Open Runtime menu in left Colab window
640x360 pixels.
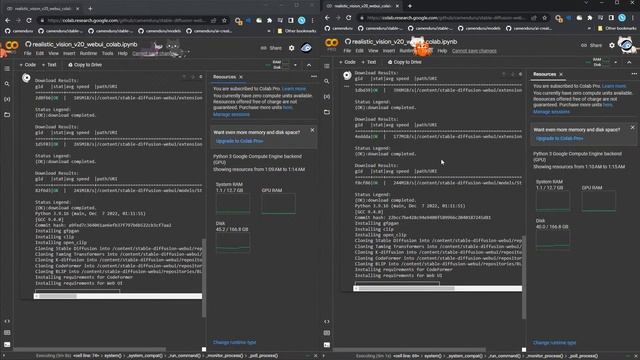[88, 53]
